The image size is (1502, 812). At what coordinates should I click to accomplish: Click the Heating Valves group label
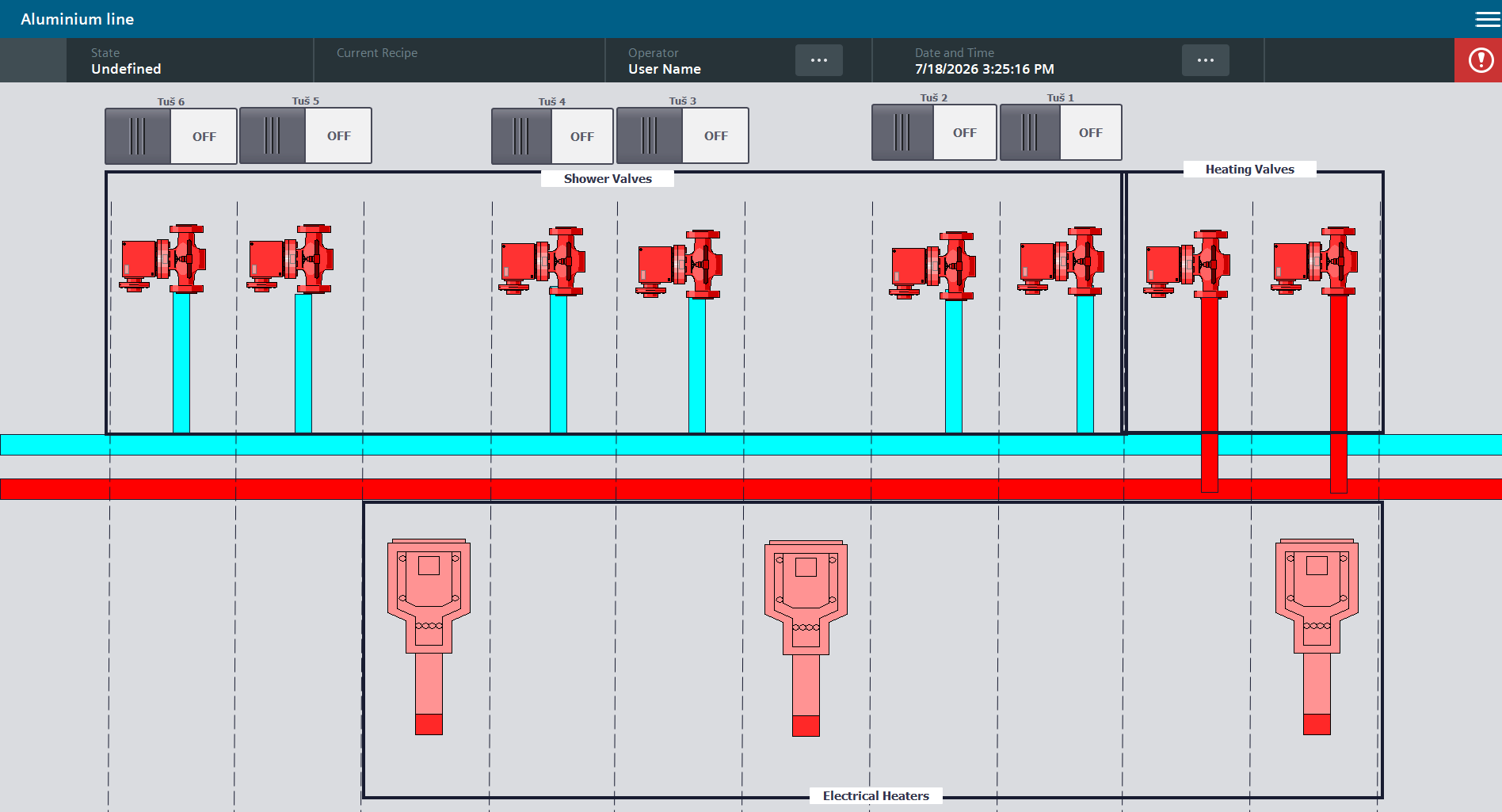click(1250, 170)
